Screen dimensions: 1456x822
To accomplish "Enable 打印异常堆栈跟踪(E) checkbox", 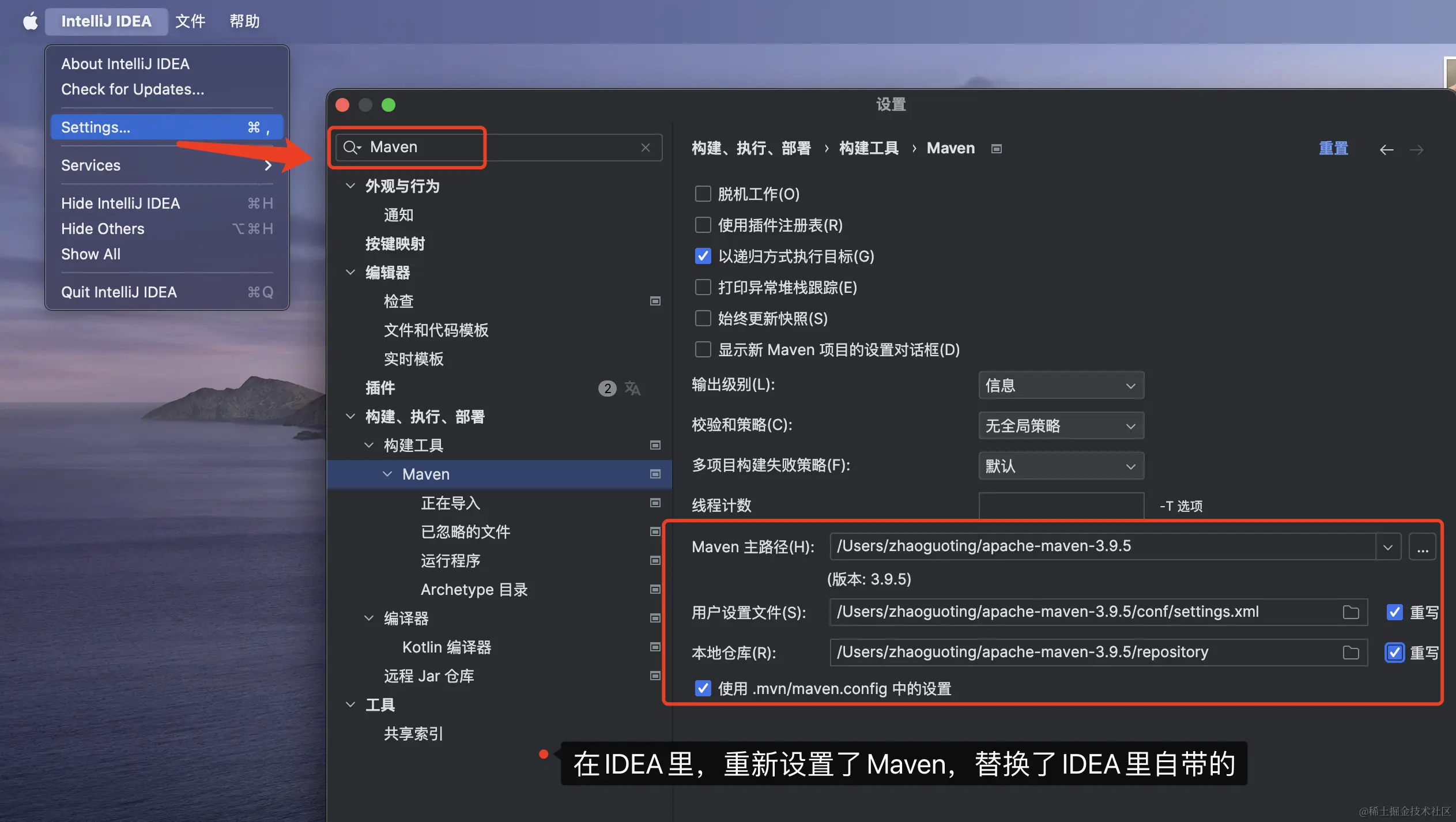I will click(703, 287).
